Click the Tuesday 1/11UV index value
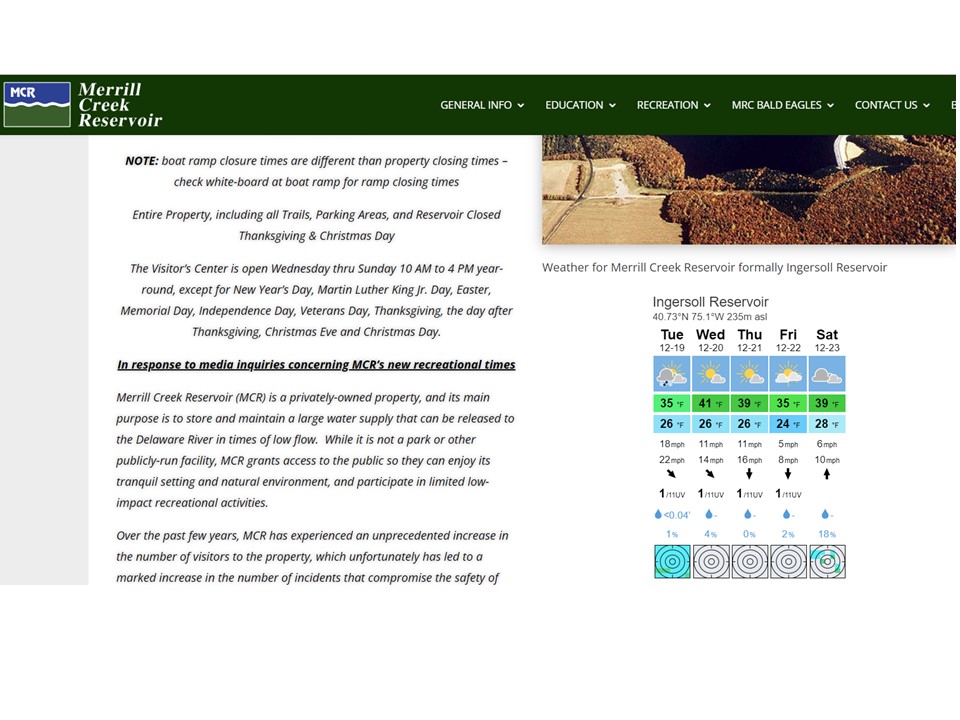This screenshot has height=720, width=960. point(672,493)
